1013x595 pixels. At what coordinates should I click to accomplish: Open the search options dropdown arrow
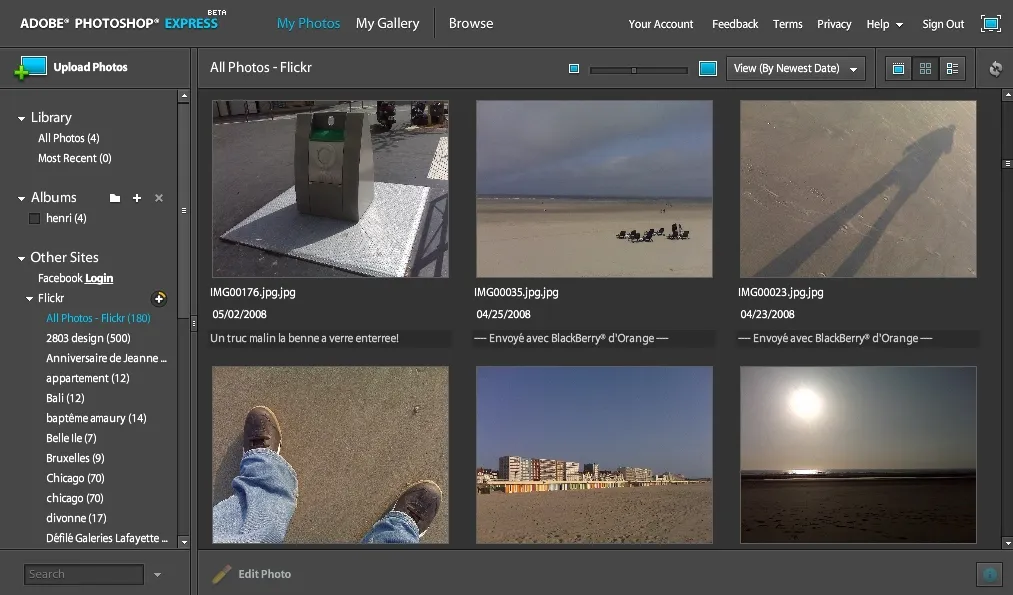coord(157,574)
